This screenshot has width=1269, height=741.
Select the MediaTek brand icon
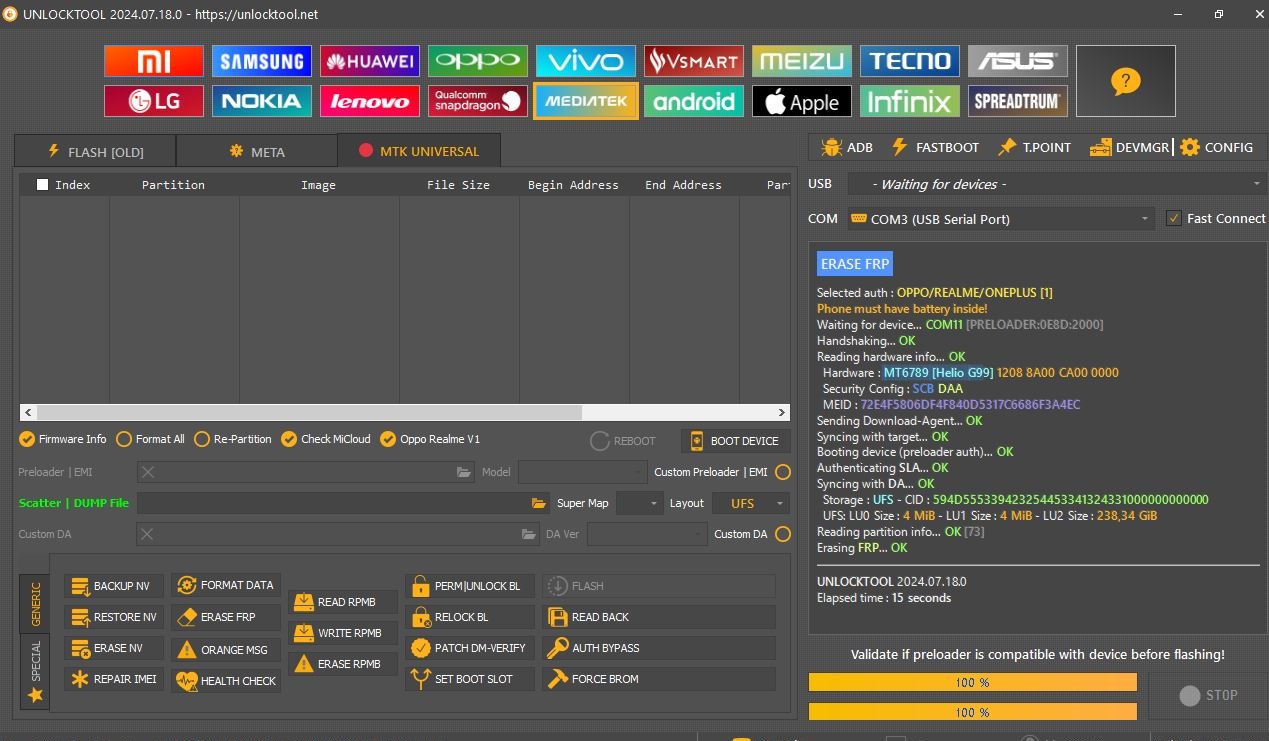pos(585,101)
